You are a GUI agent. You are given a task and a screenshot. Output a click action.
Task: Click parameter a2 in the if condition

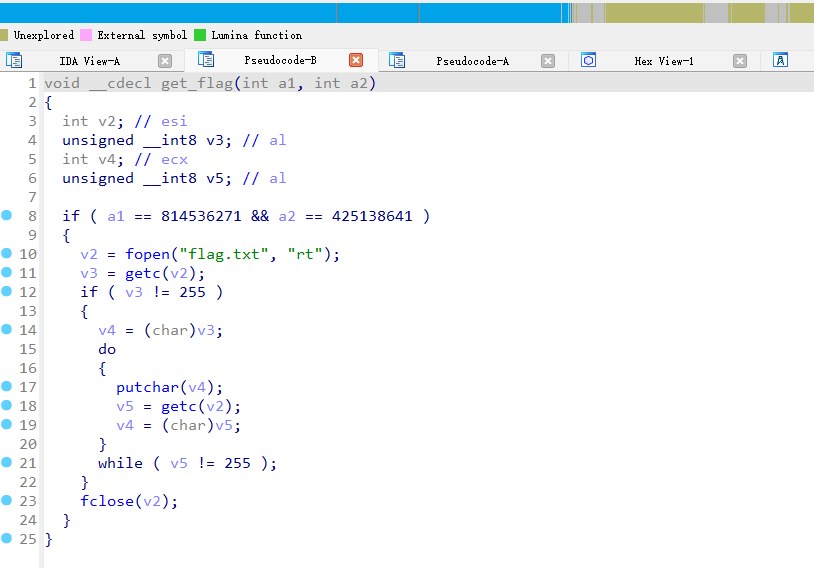[287, 217]
